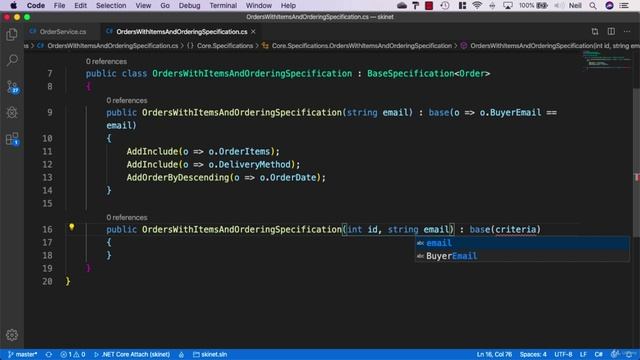This screenshot has height=360, width=640.
Task: Open the editor More Actions ellipsis
Action: coord(627,31)
